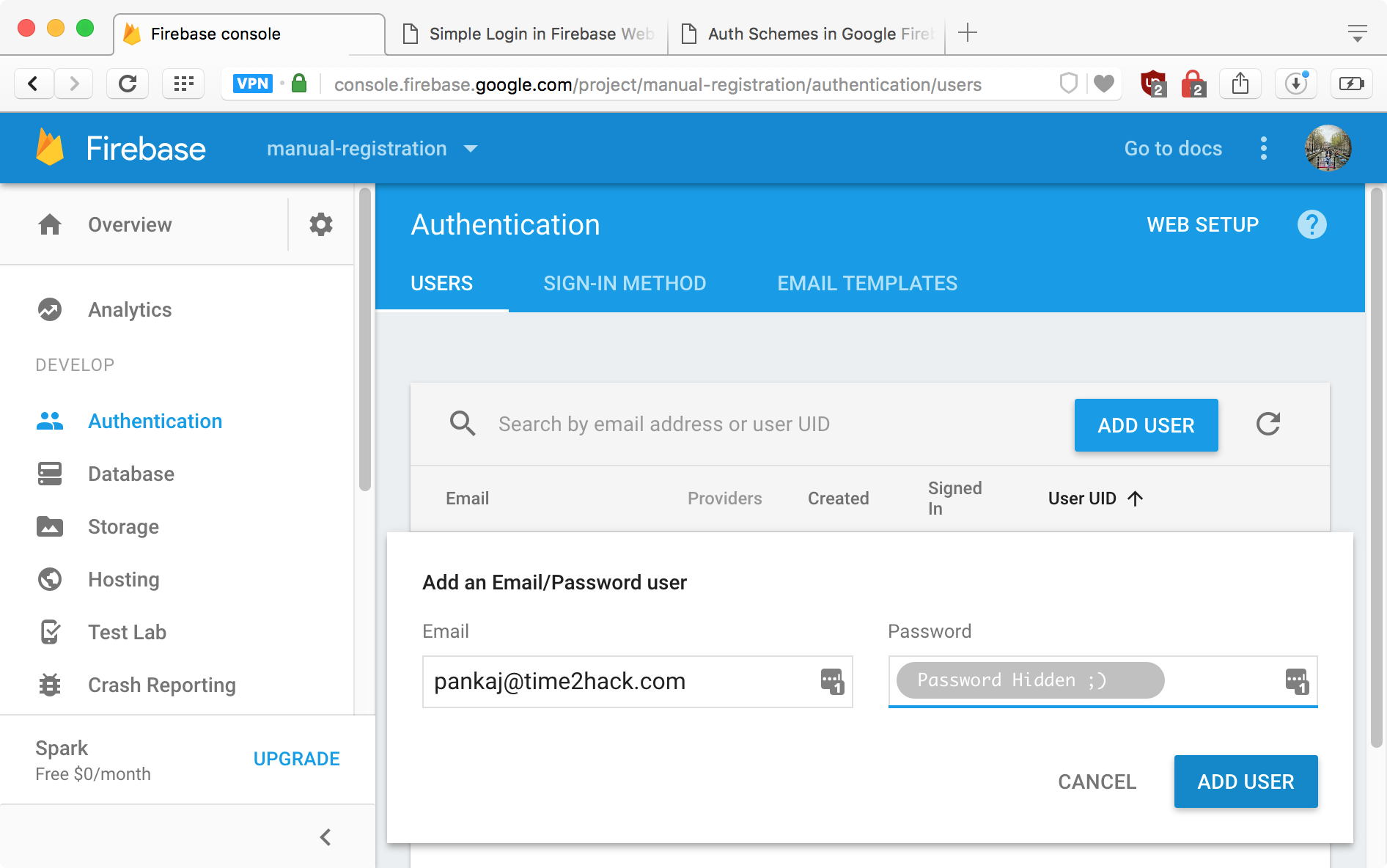Open the browser speed dial grid
1387x868 pixels.
click(x=183, y=84)
